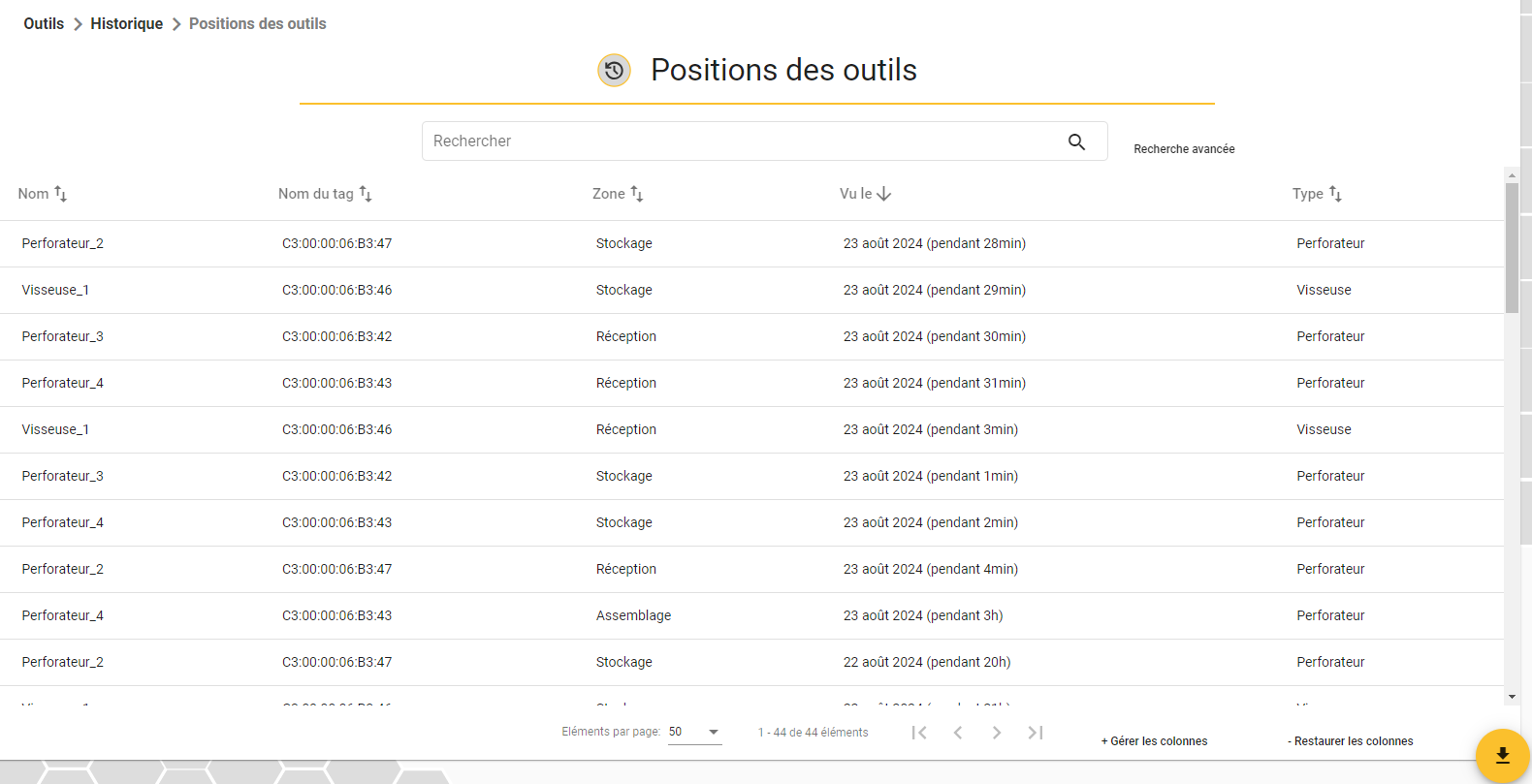The image size is (1532, 784).
Task: Open Historique breadcrumb item
Action: (x=126, y=23)
